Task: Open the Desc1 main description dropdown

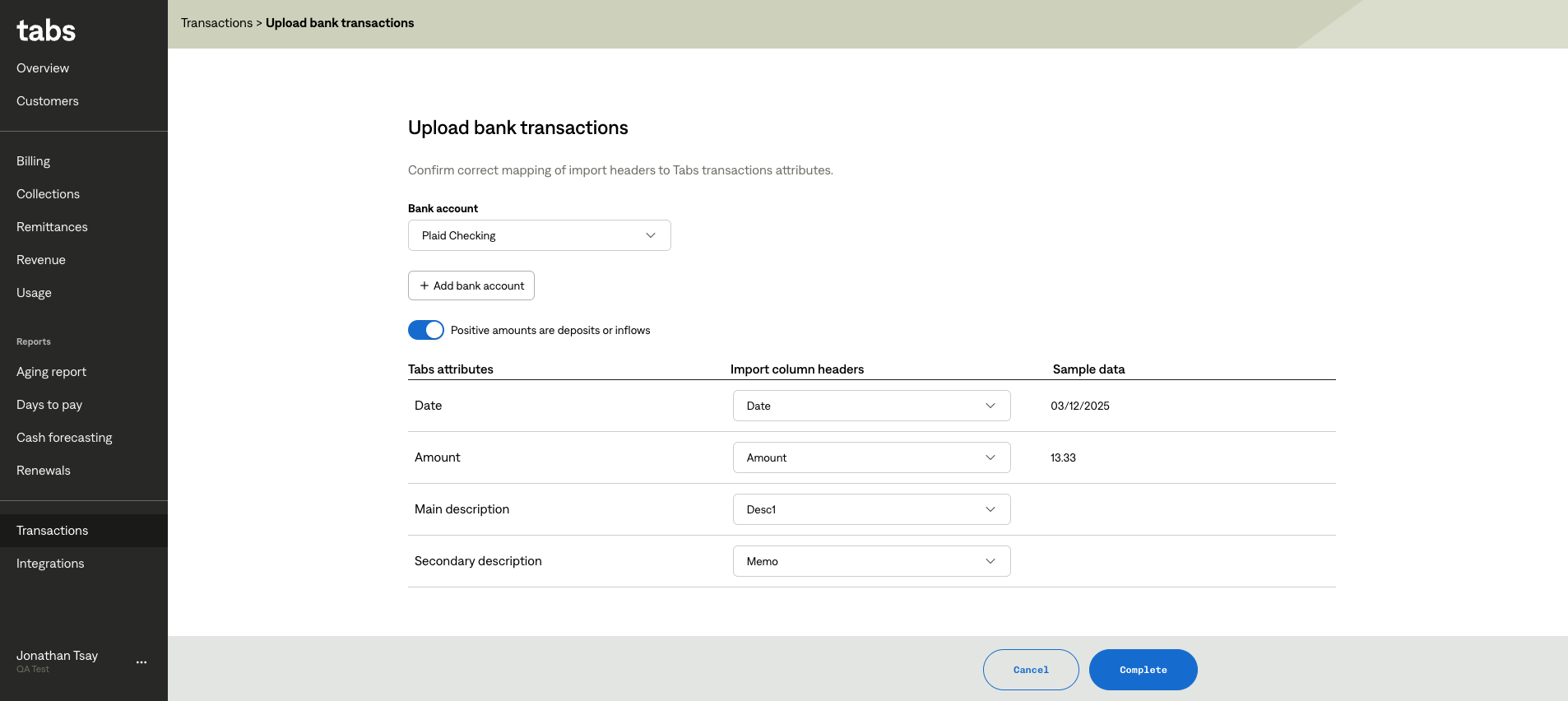Action: (871, 509)
